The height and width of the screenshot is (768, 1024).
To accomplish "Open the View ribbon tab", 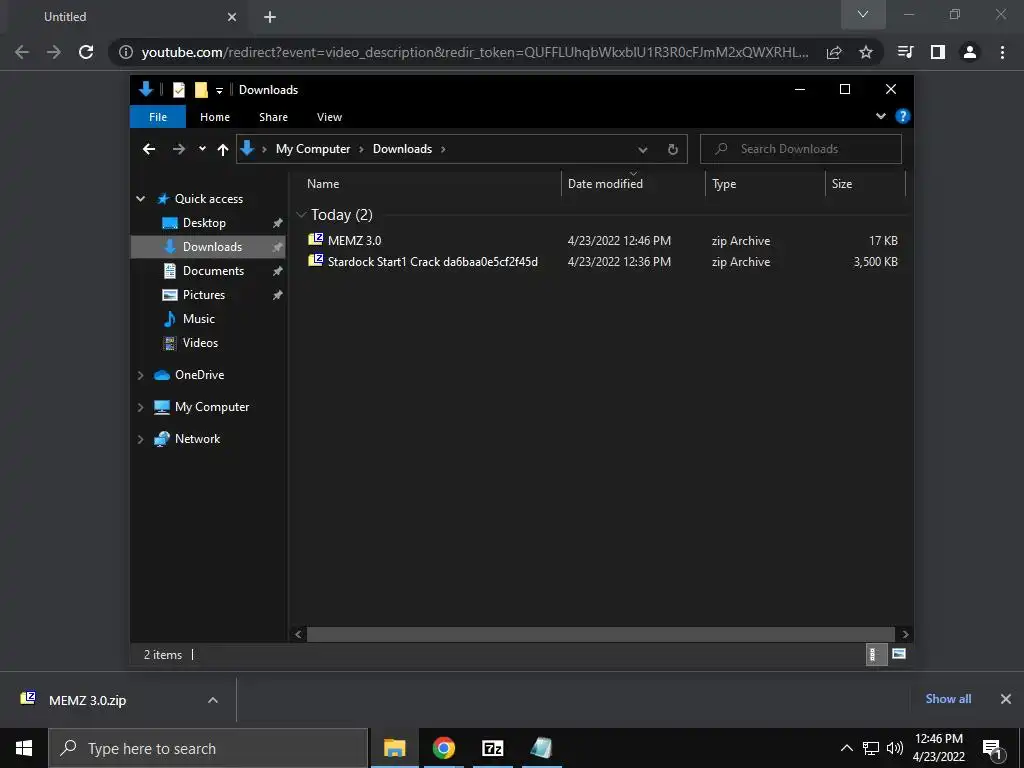I will pos(329,117).
